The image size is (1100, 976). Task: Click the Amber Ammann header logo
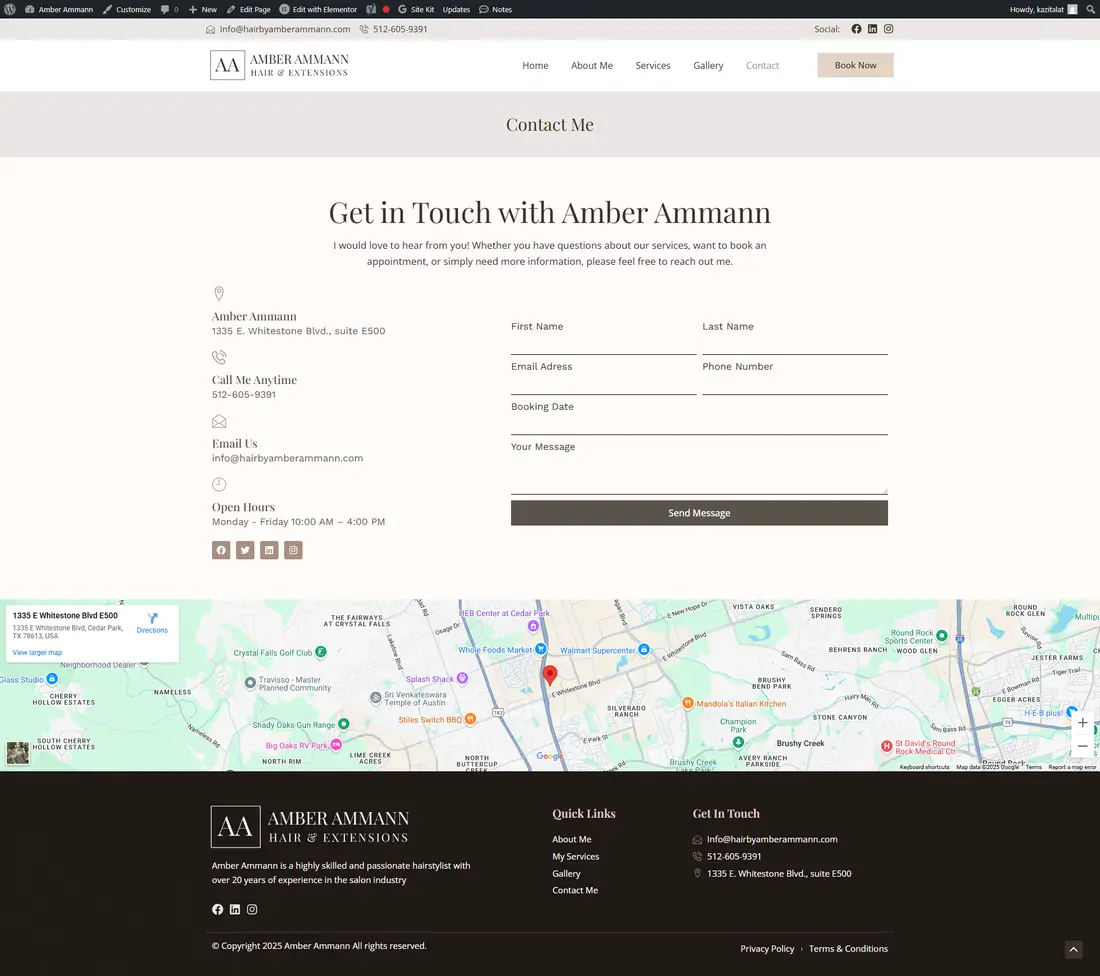279,65
